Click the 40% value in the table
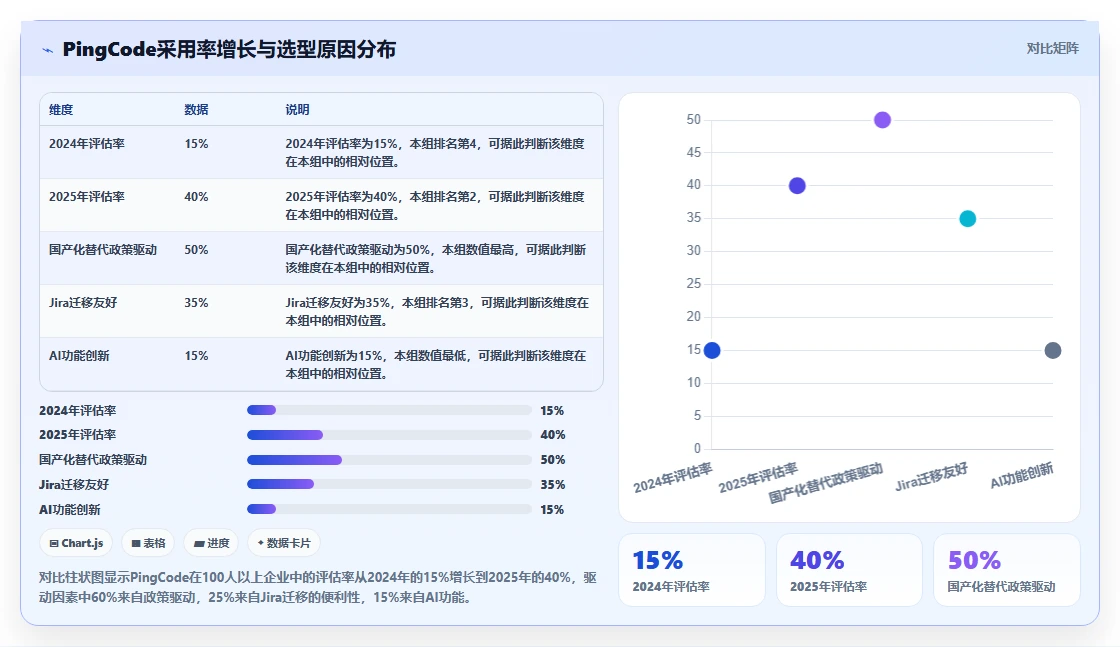 click(x=196, y=196)
